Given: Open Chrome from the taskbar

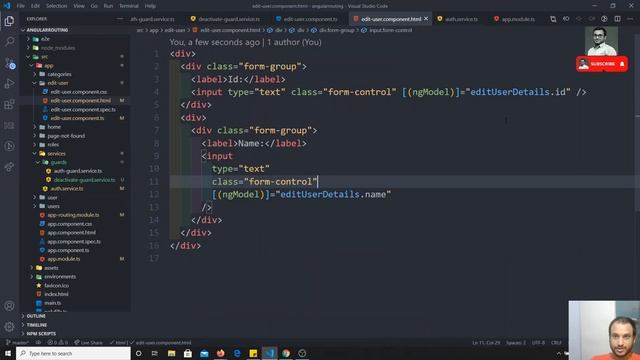Looking at the screenshot, I should (286, 353).
